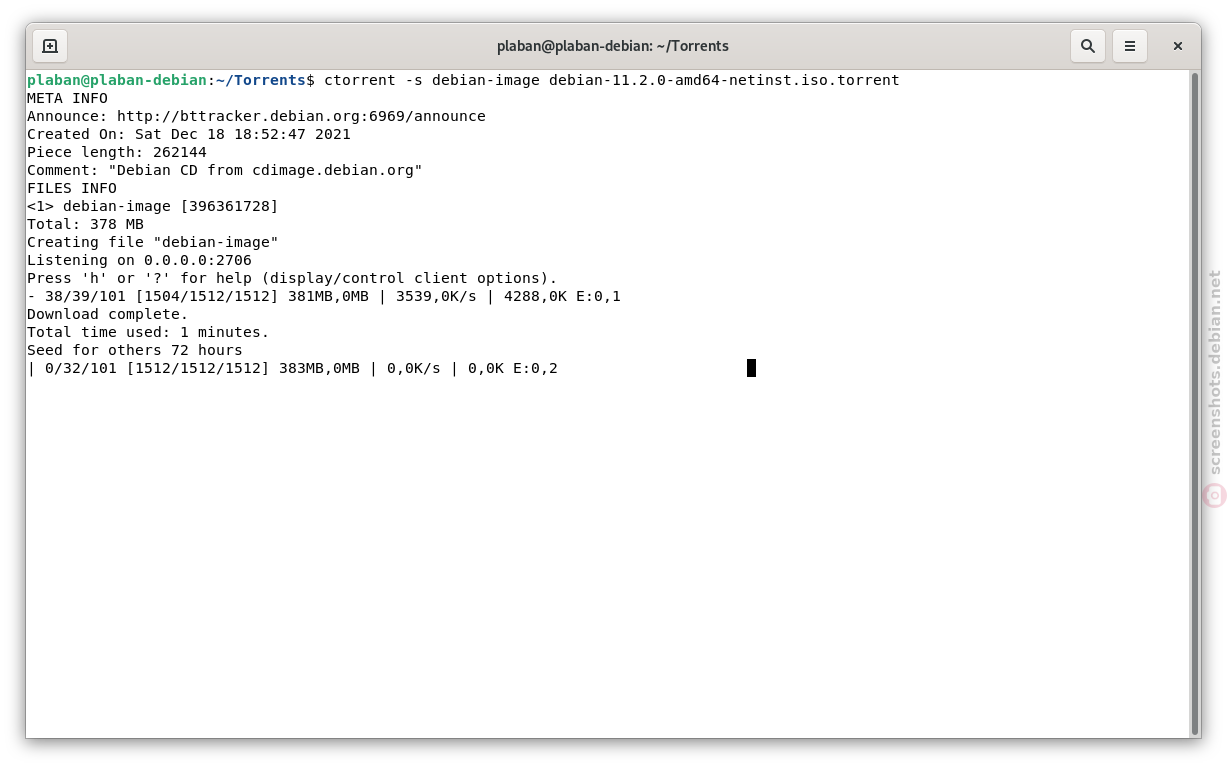Search the terminal output
The height and width of the screenshot is (767, 1227).
tap(1088, 46)
